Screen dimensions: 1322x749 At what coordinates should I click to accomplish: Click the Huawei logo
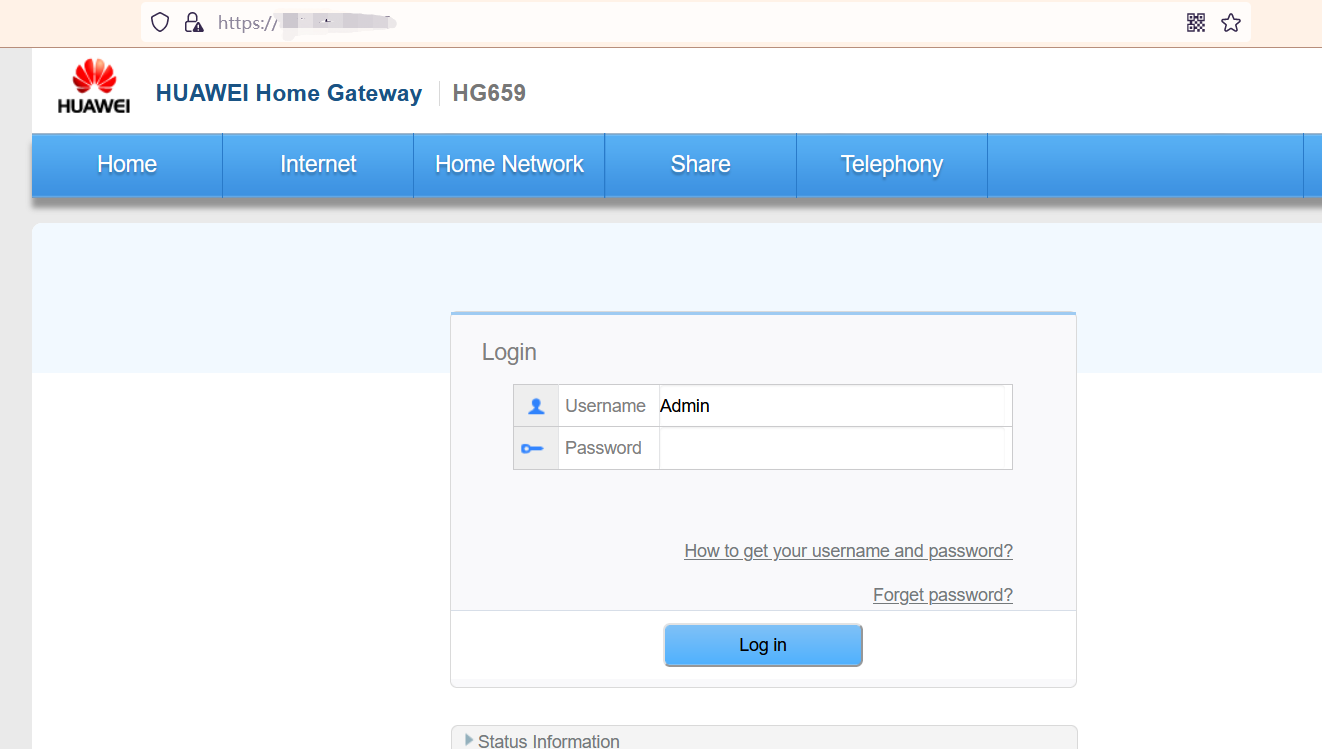94,87
